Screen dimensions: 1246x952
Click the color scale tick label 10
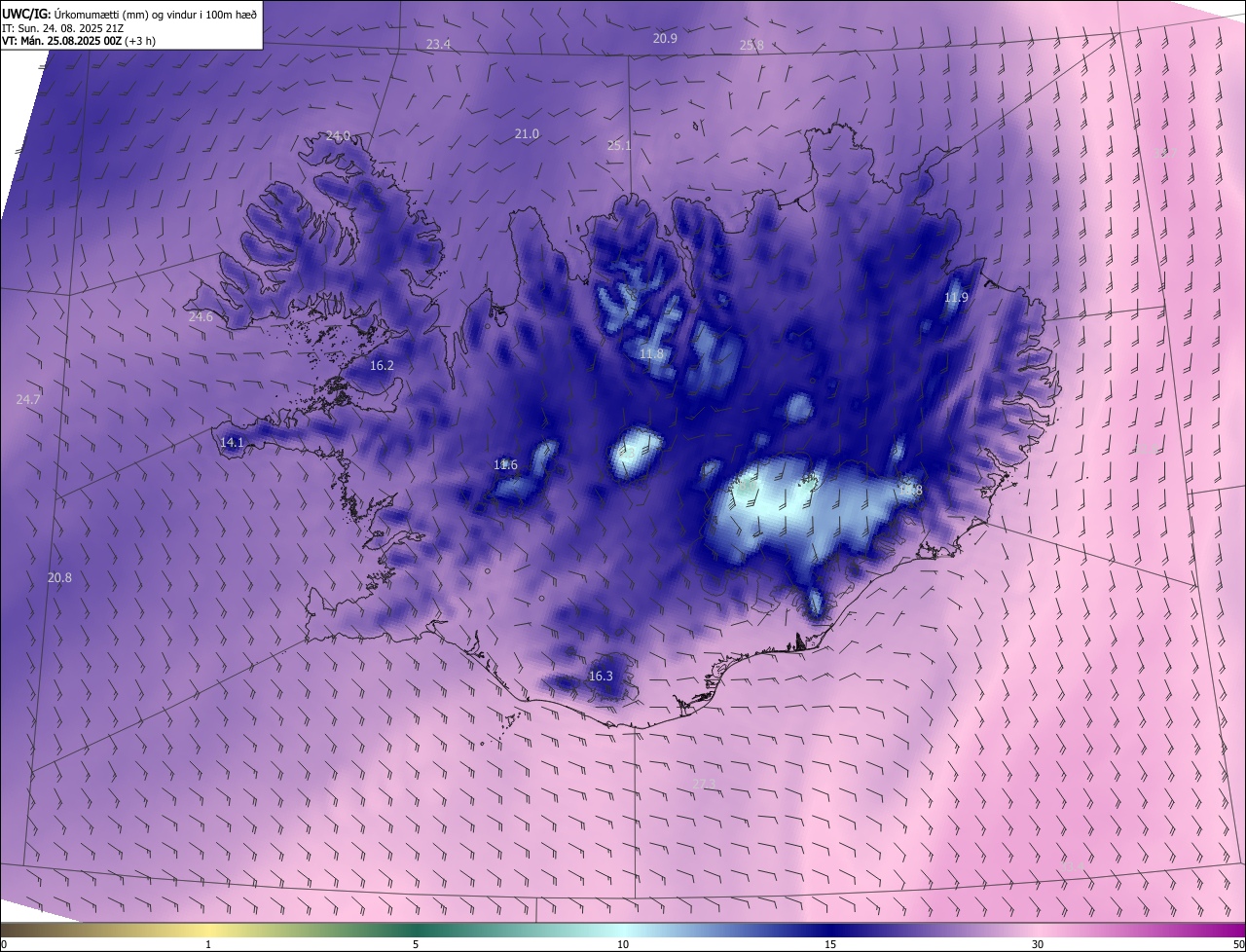(623, 944)
